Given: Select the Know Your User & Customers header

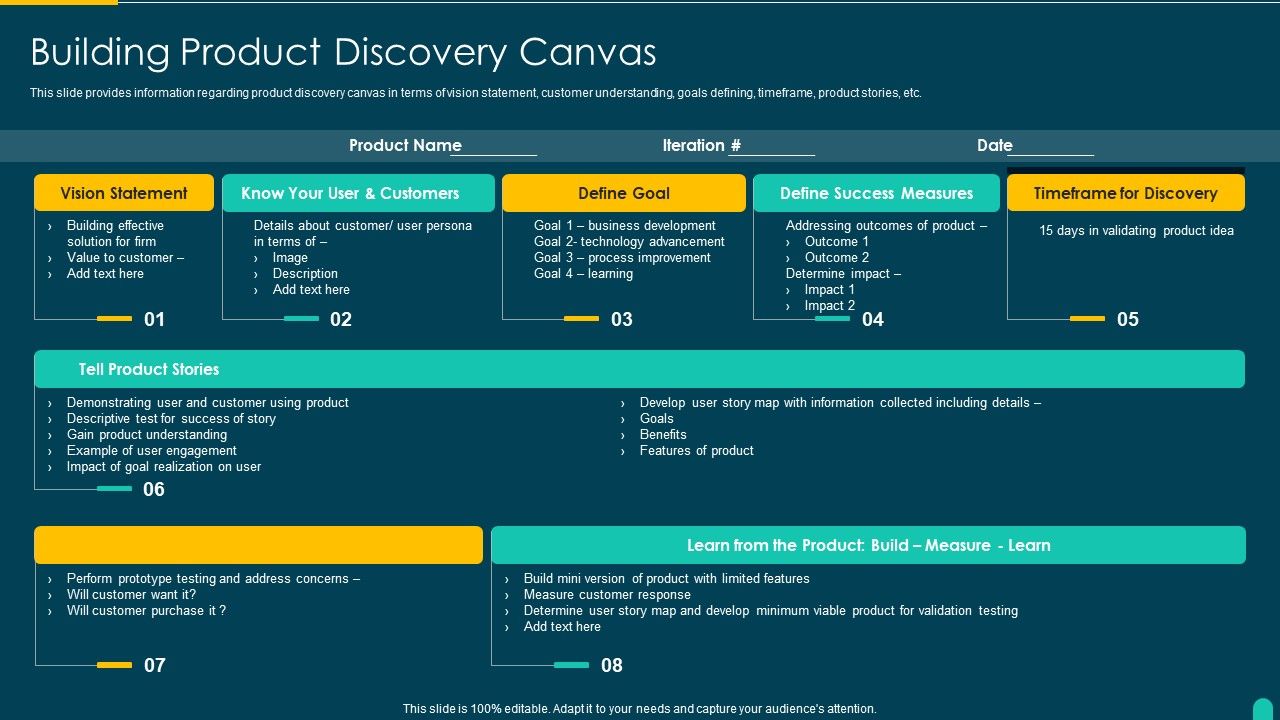Looking at the screenshot, I should (358, 193).
